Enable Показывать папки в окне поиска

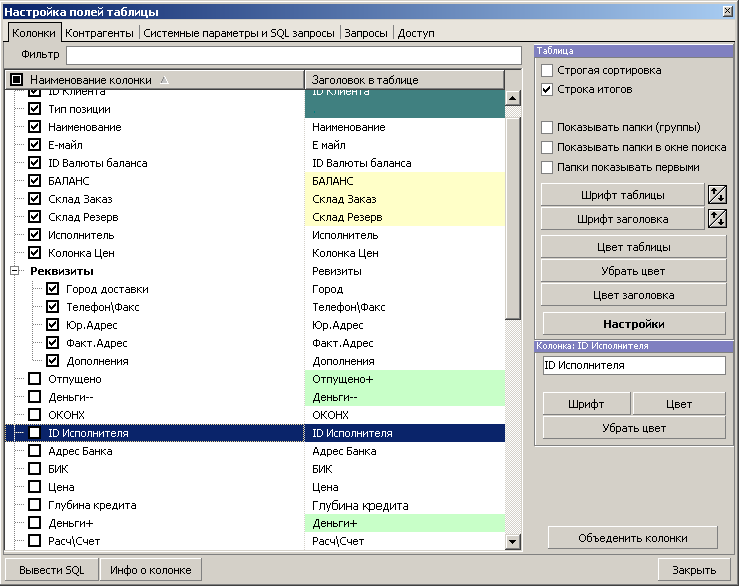[547, 148]
